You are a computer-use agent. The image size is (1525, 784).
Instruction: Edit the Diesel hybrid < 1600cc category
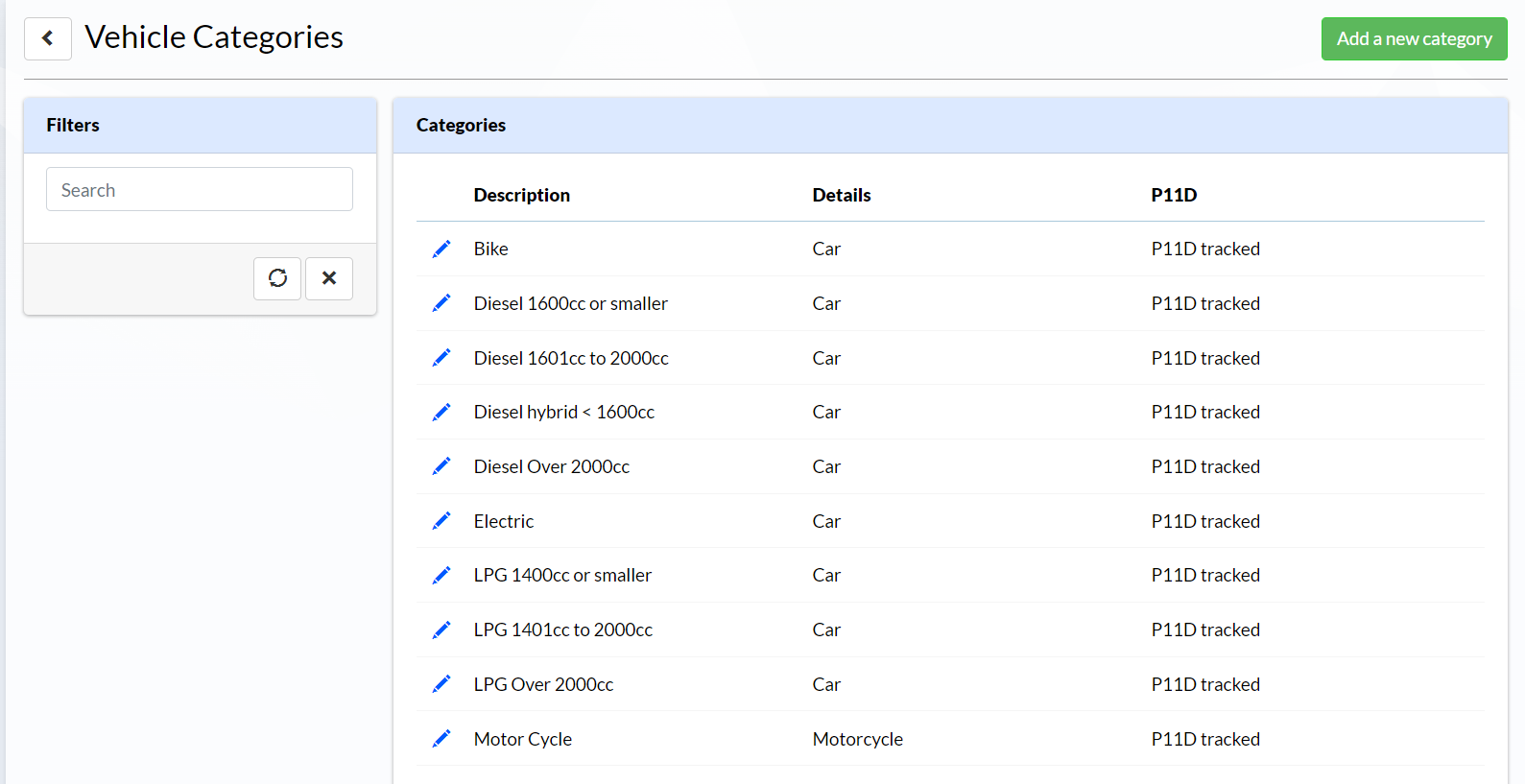tap(441, 412)
